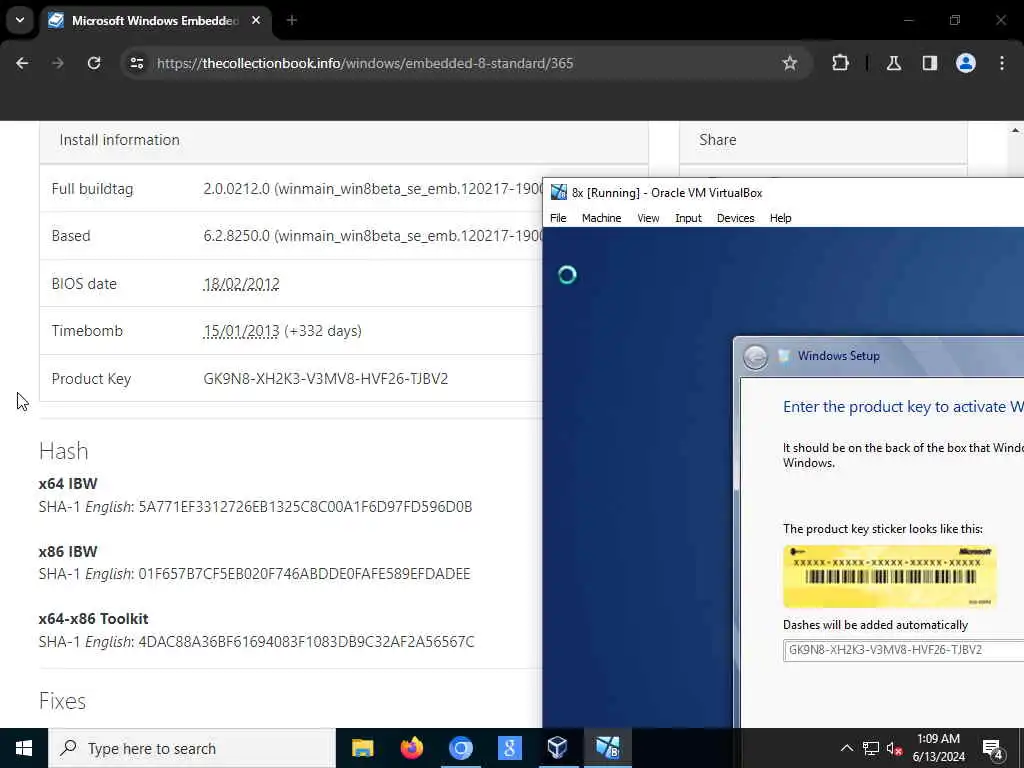The height and width of the screenshot is (768, 1024).
Task: Open VirtualBox View menu
Action: click(x=648, y=218)
